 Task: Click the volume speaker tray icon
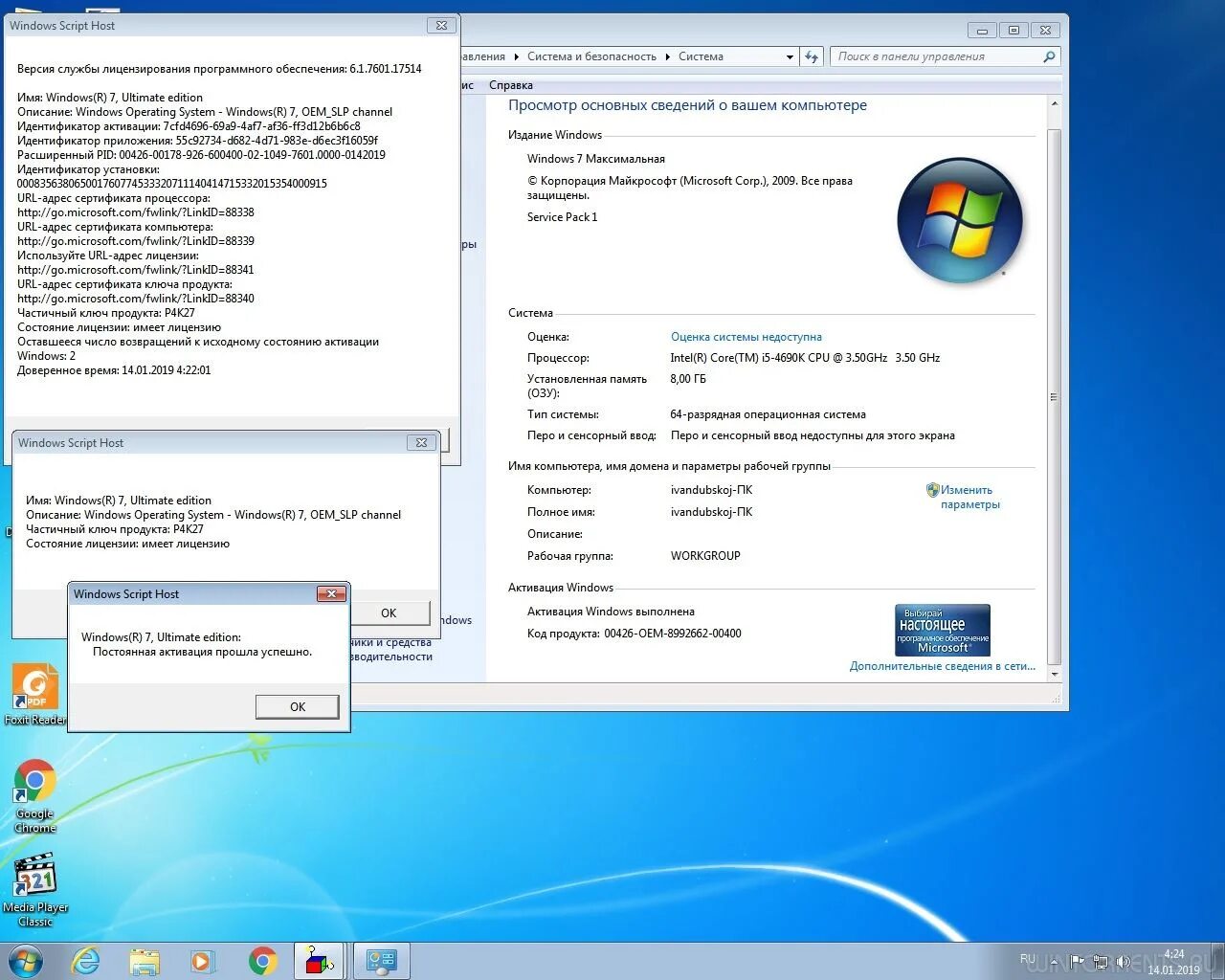pos(1123,961)
